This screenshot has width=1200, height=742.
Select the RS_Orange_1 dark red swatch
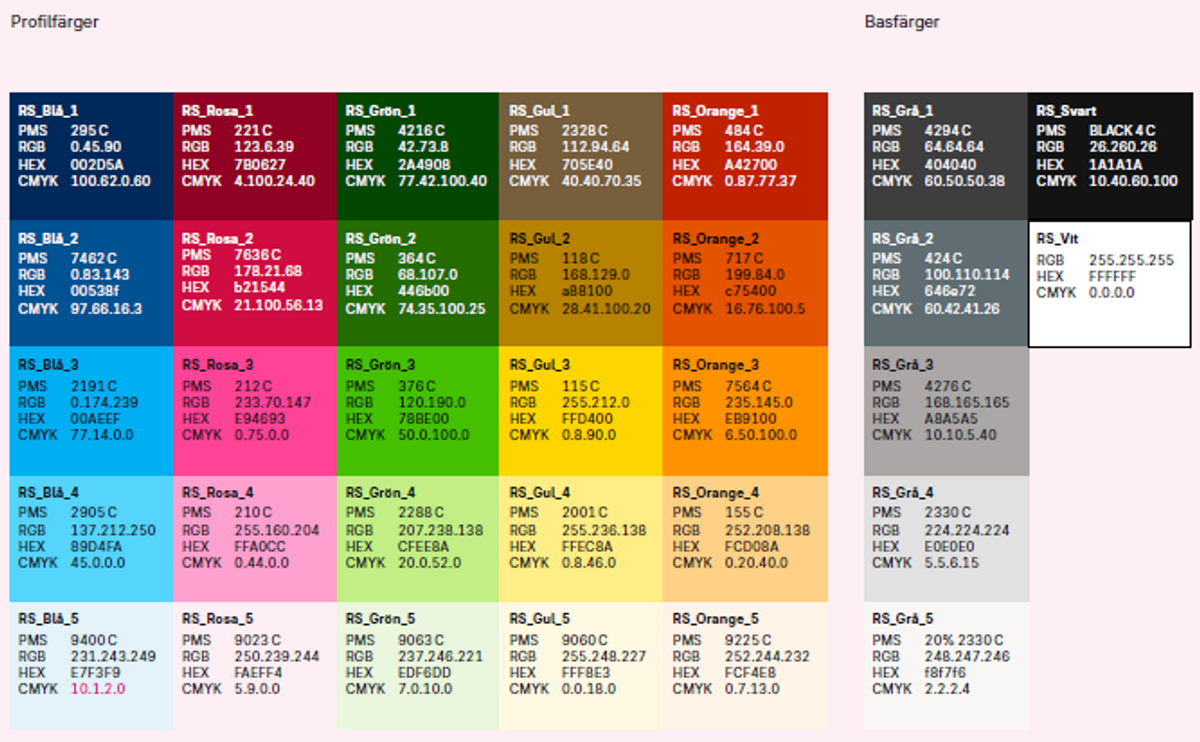click(745, 156)
